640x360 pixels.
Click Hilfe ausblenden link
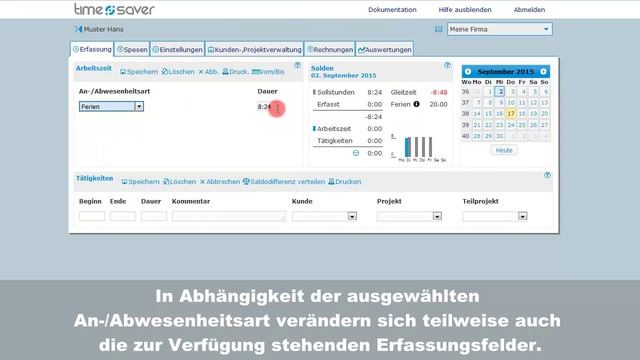pyautogui.click(x=465, y=10)
